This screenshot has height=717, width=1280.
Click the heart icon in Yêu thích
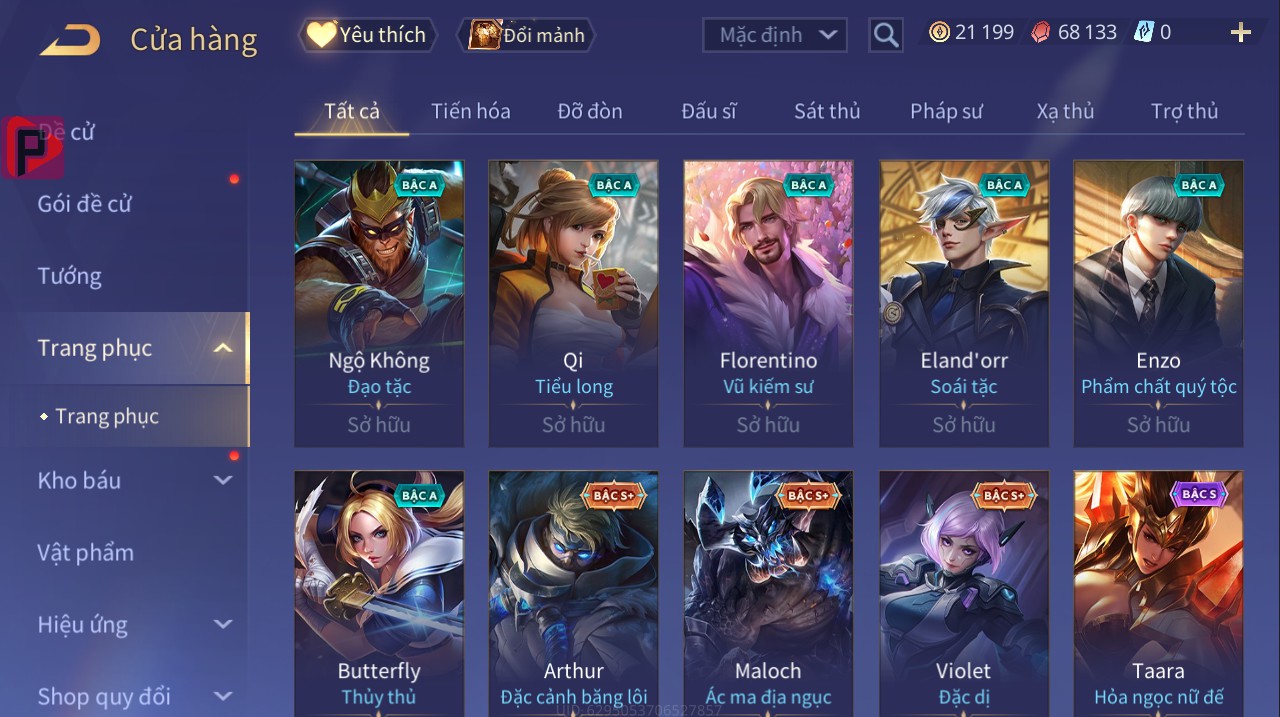pyautogui.click(x=321, y=35)
